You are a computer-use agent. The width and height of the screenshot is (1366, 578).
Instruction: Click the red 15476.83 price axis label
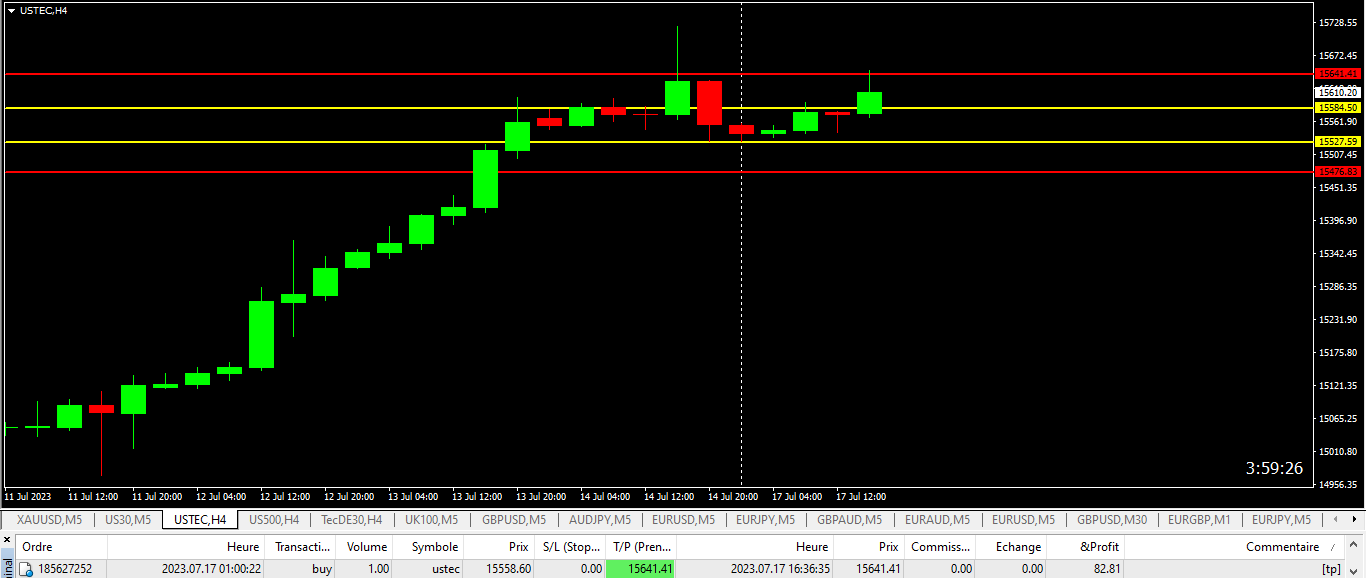click(x=1338, y=171)
